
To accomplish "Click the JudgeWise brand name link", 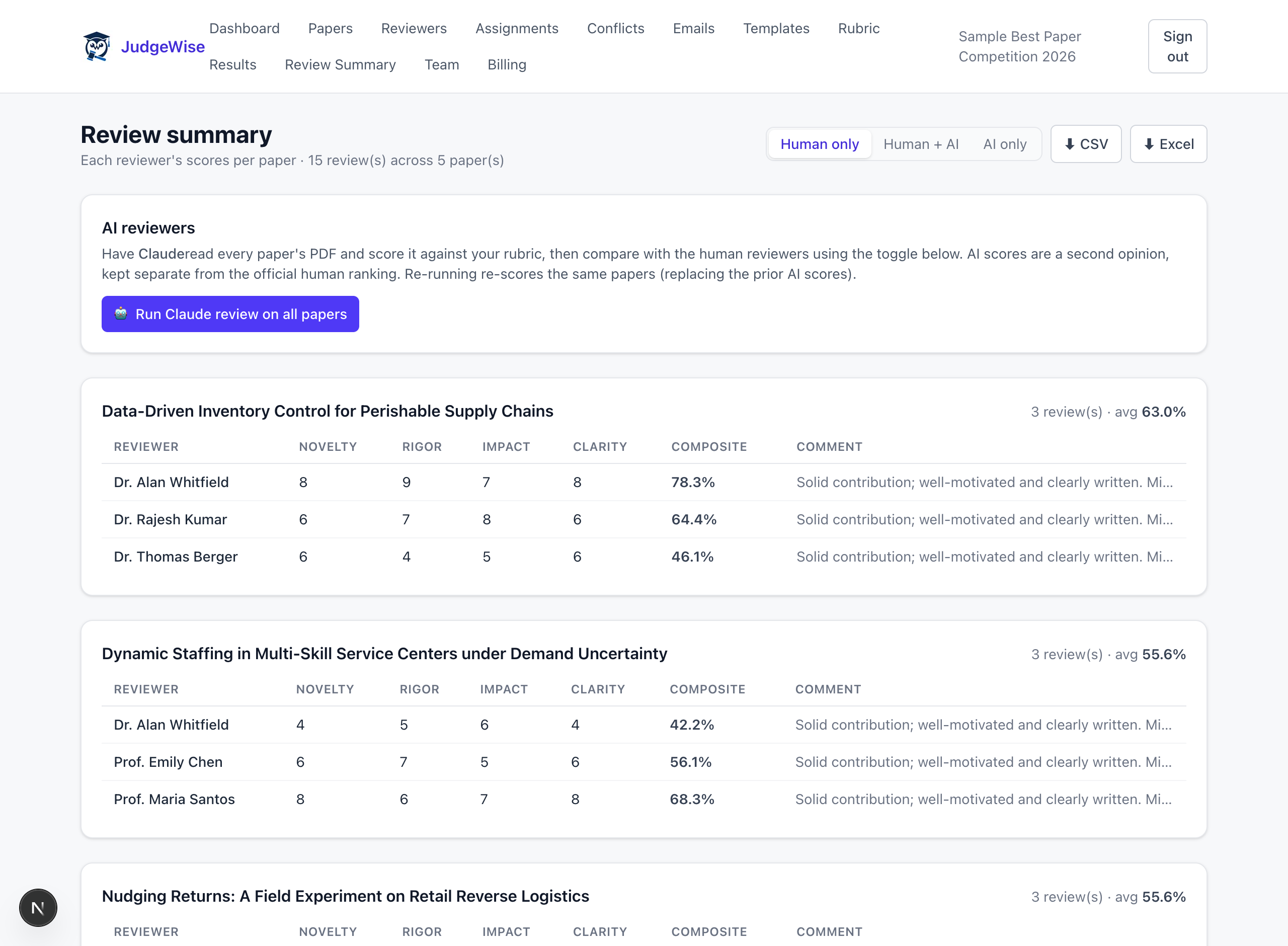I will [163, 46].
